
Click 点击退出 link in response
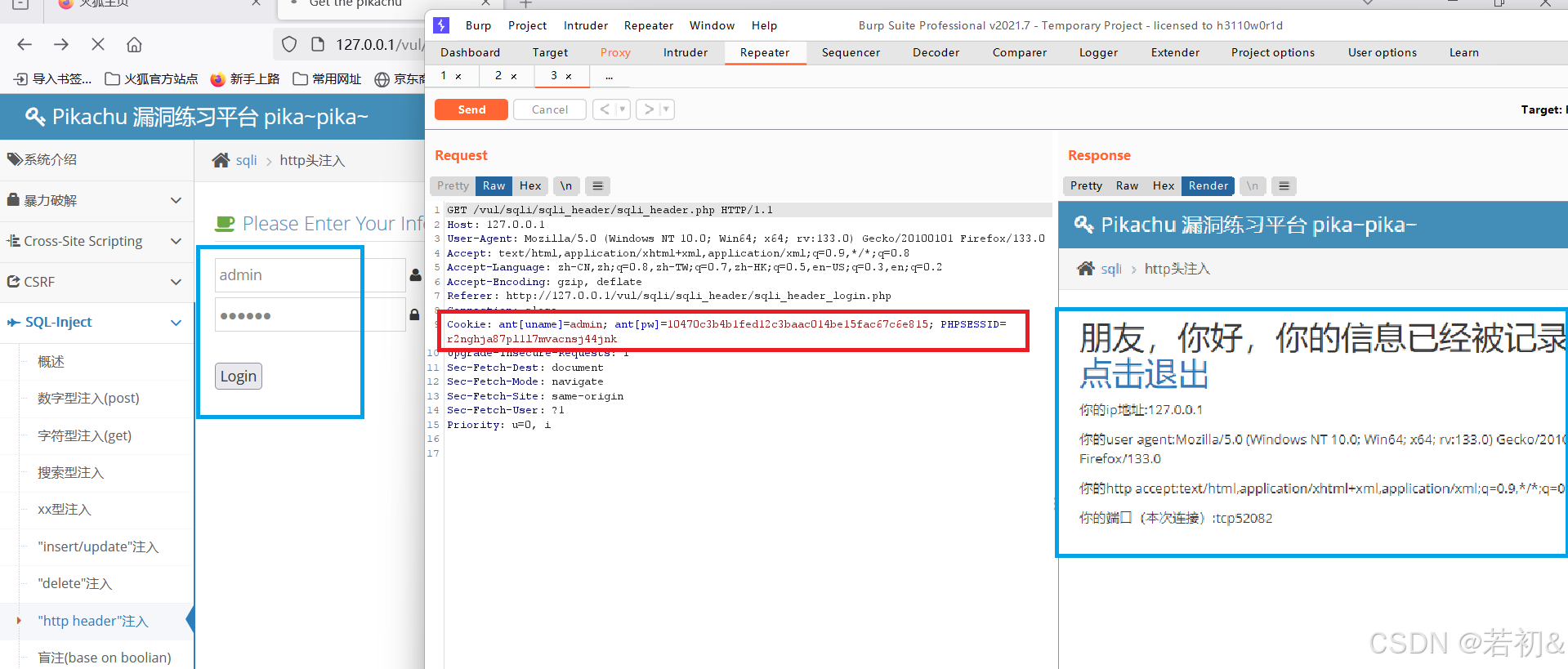pos(1144,375)
